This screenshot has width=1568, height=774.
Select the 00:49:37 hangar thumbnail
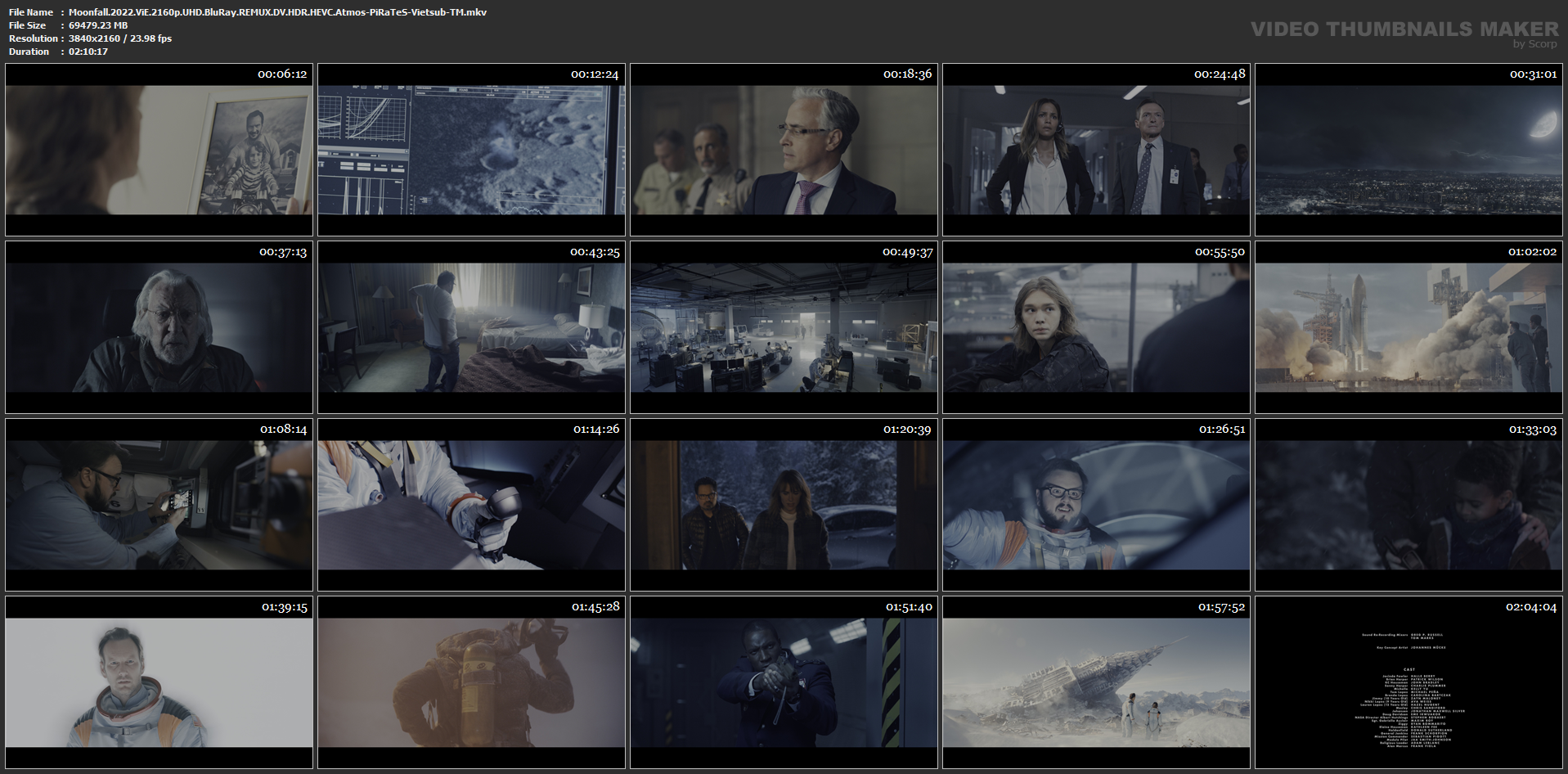point(784,327)
